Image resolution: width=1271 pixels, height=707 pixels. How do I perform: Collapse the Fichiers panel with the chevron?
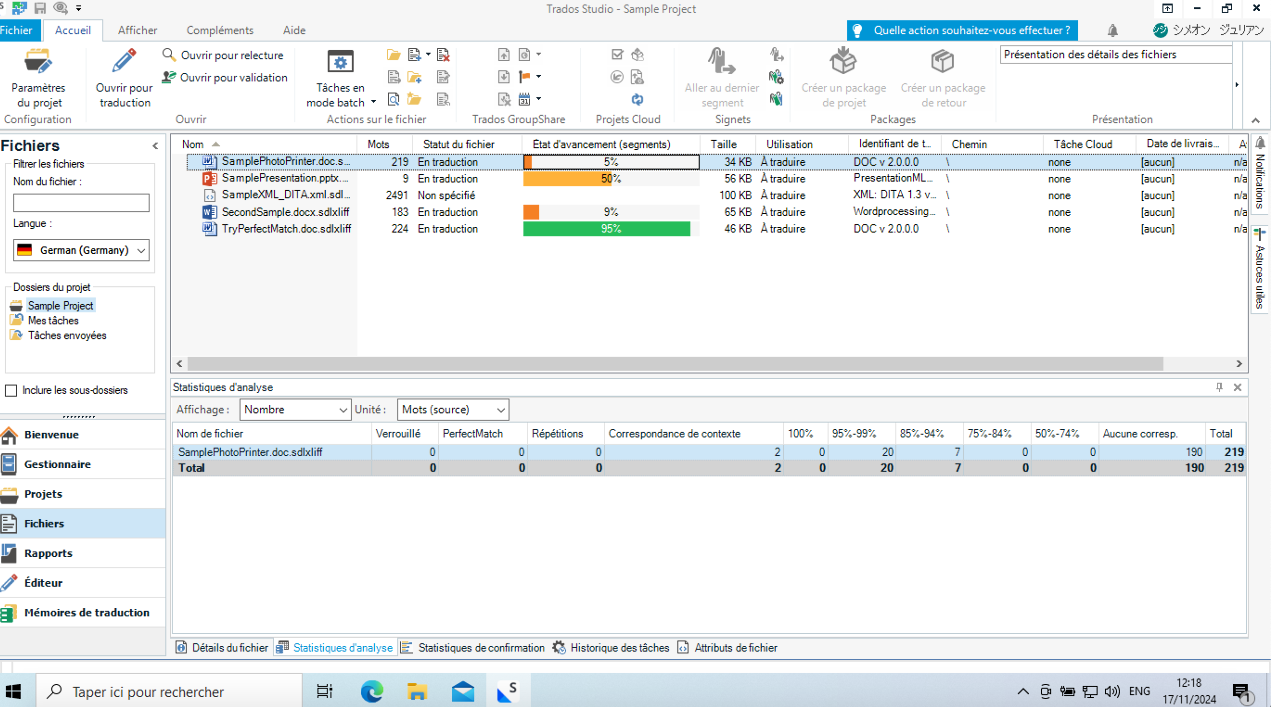155,144
